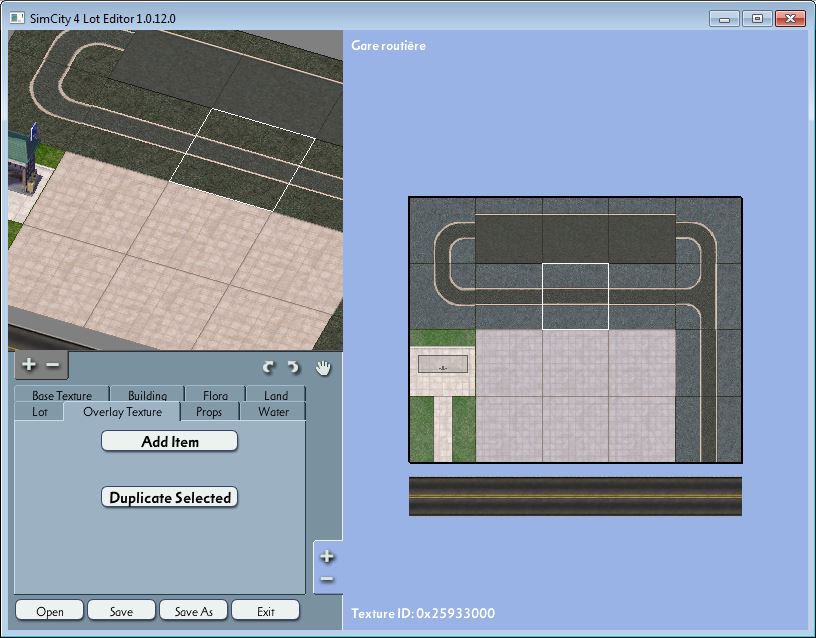Click the Add Item button

tap(170, 441)
